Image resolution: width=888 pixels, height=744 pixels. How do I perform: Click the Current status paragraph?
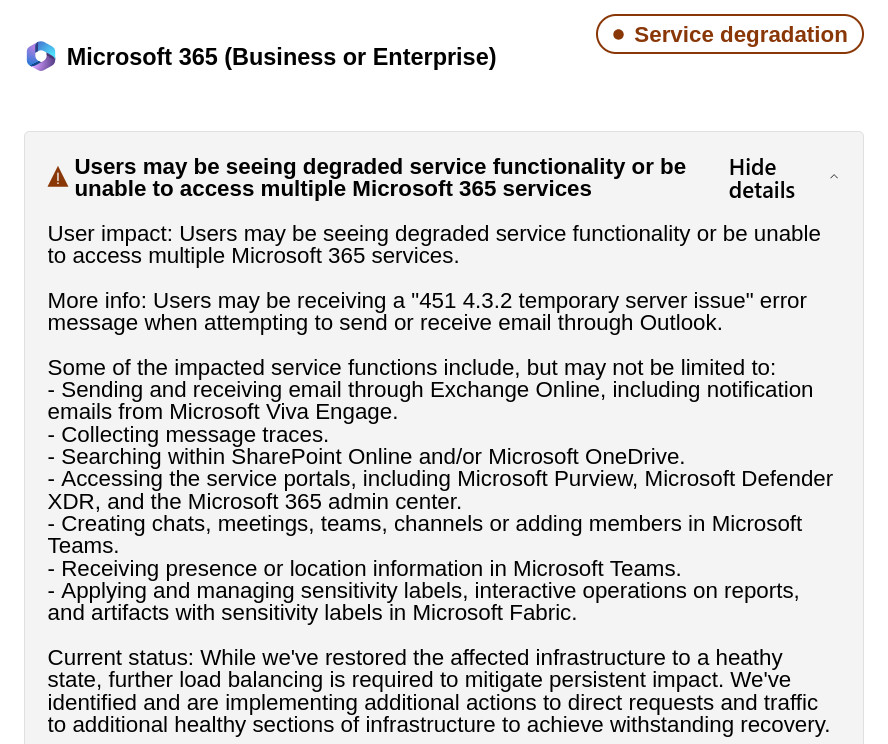click(439, 691)
